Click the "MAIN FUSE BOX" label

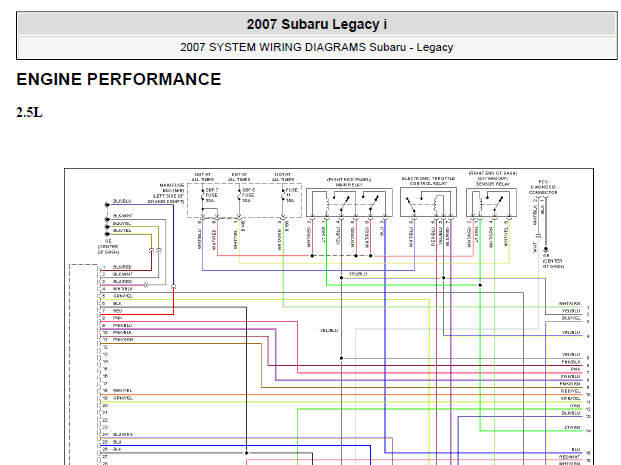tap(172, 188)
